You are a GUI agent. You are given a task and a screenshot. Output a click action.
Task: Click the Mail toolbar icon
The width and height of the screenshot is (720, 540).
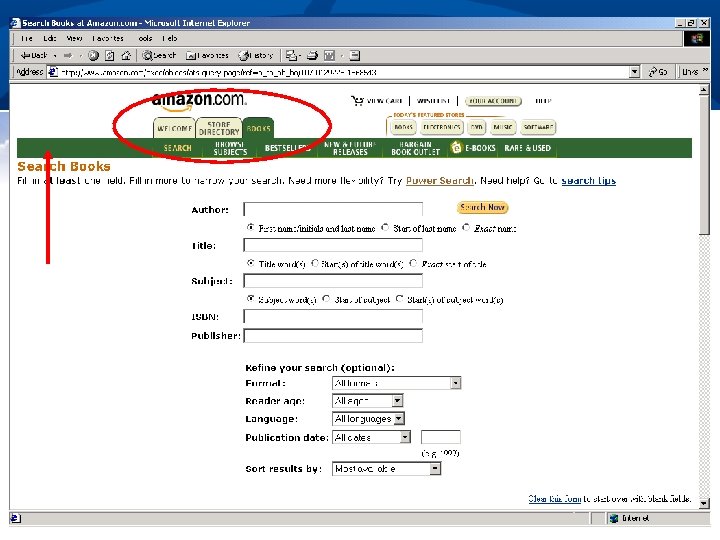[x=291, y=56]
